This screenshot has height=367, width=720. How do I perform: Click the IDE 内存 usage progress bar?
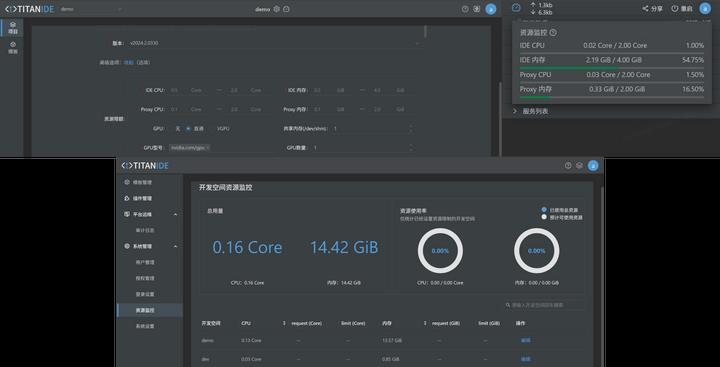tap(612, 68)
